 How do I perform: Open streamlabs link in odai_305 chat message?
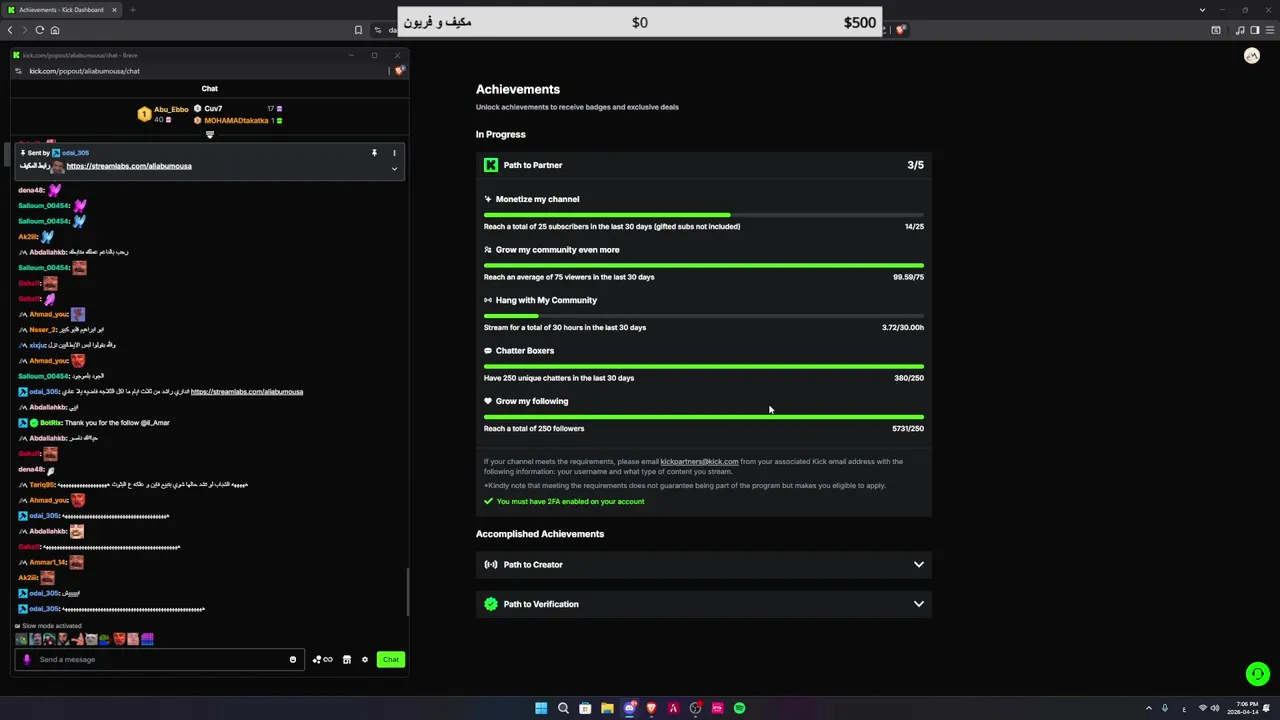[x=247, y=392]
